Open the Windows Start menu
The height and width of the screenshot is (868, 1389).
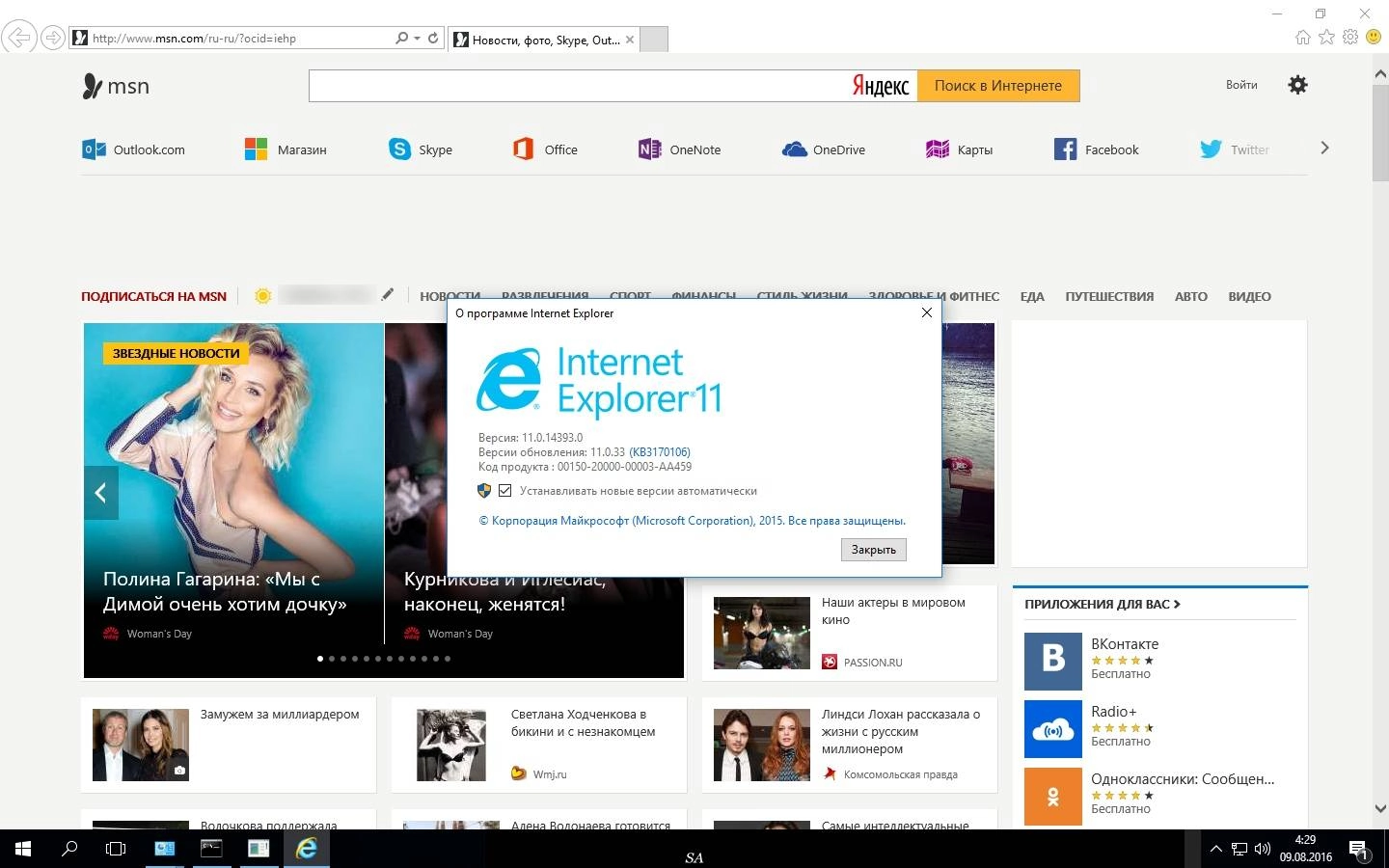[x=23, y=849]
